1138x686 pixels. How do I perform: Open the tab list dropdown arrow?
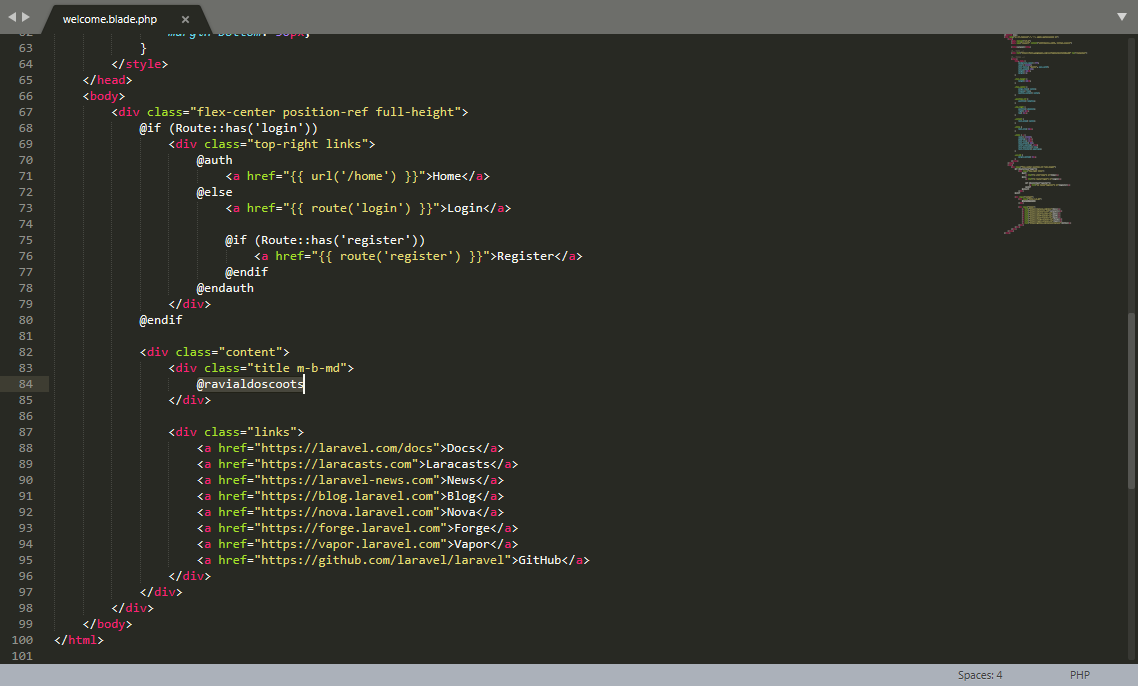pyautogui.click(x=1121, y=17)
